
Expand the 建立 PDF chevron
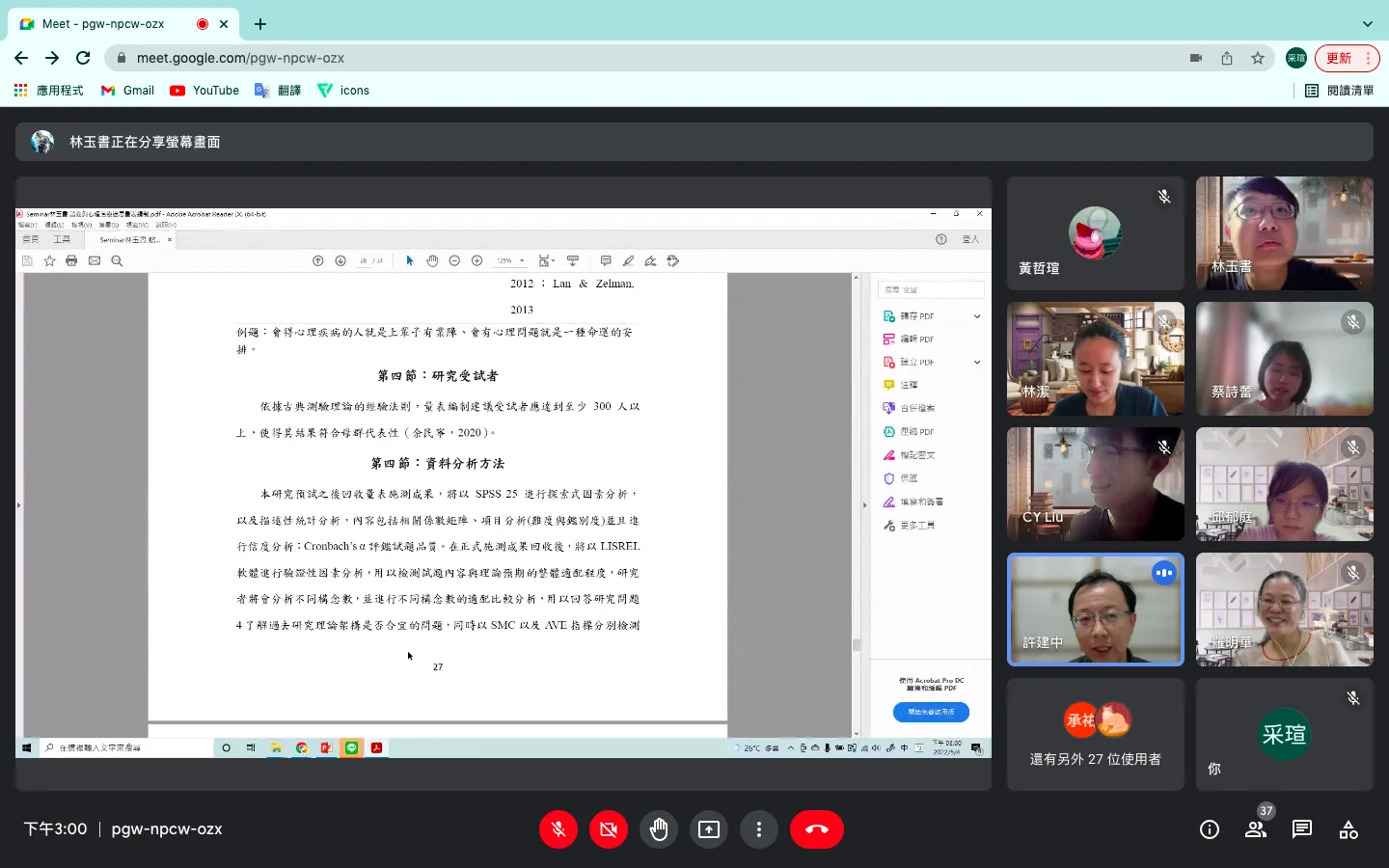click(x=977, y=363)
